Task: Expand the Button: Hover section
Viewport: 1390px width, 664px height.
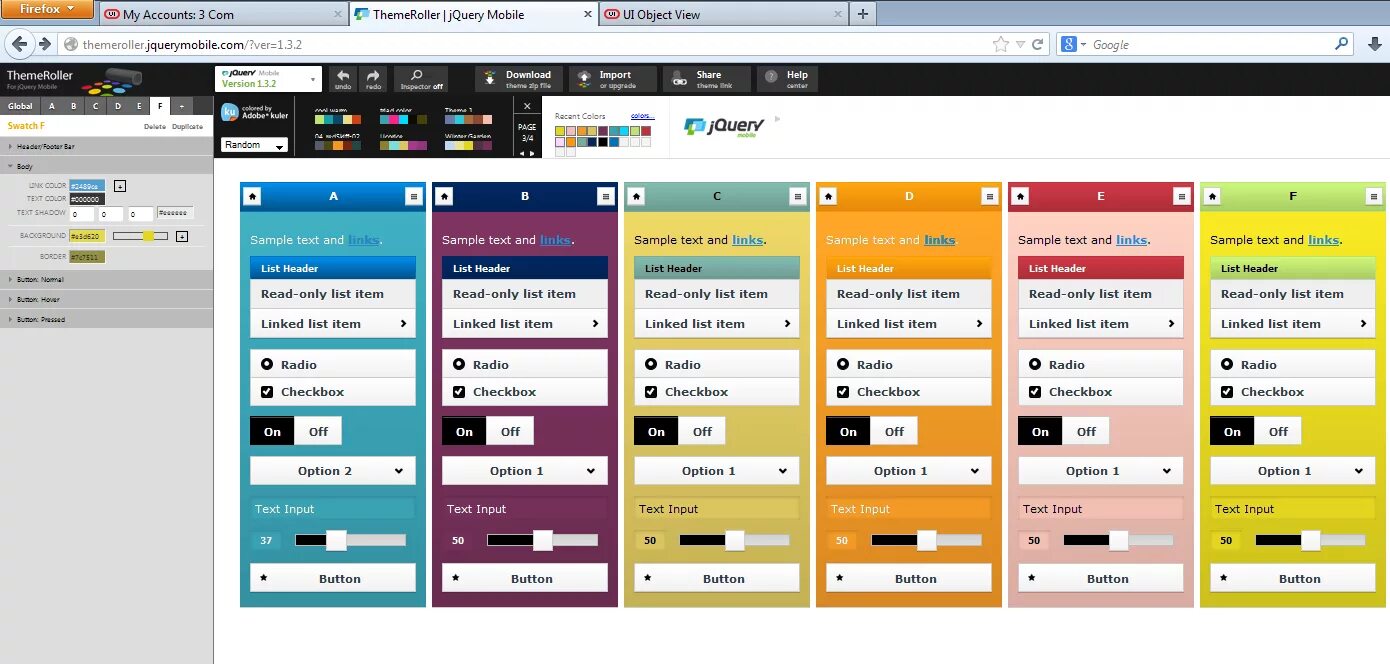Action: (x=106, y=299)
